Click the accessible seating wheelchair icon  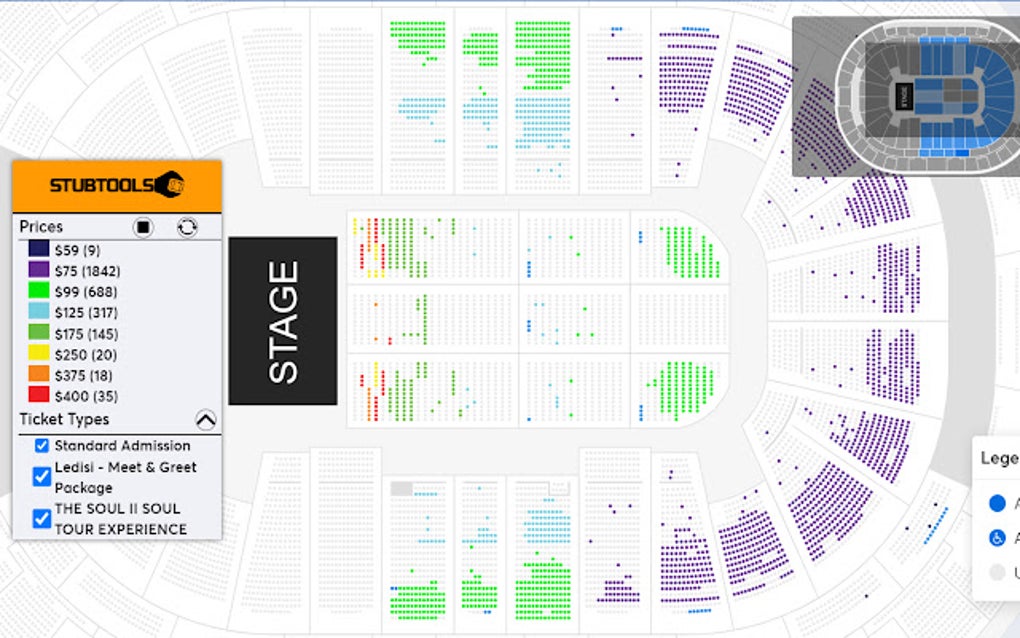click(996, 538)
